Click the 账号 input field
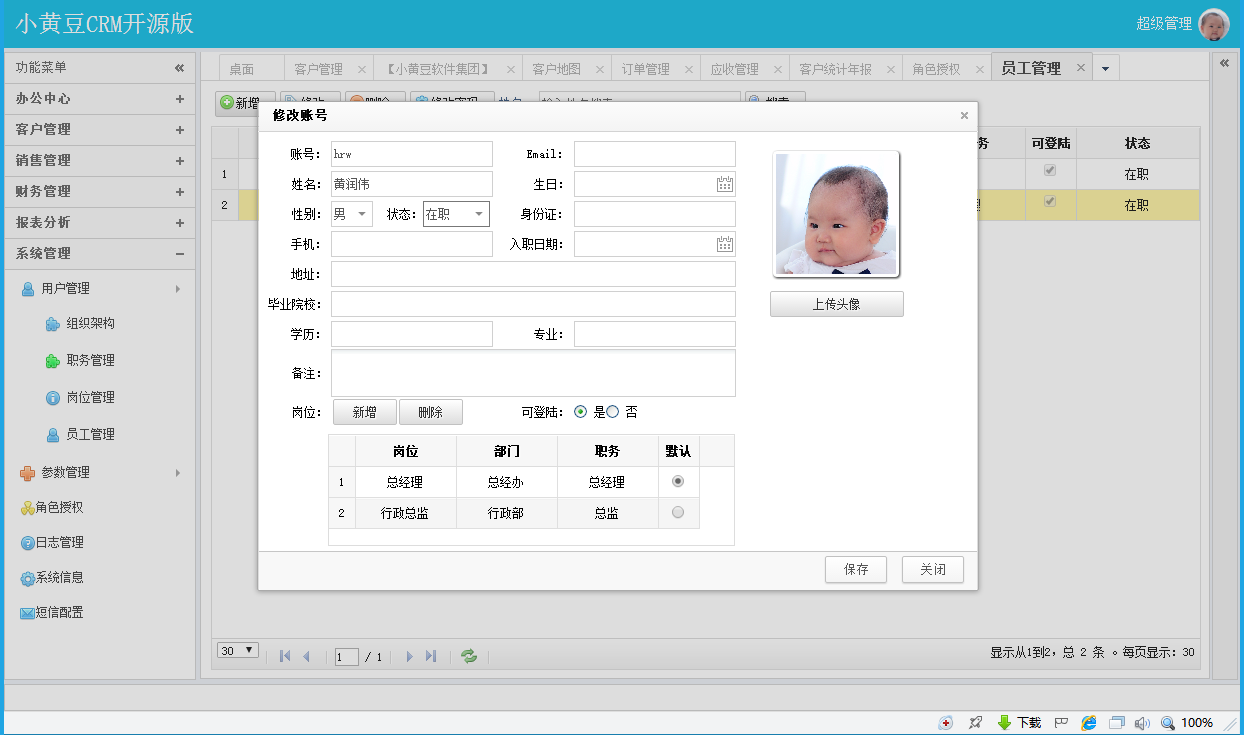 pos(412,154)
